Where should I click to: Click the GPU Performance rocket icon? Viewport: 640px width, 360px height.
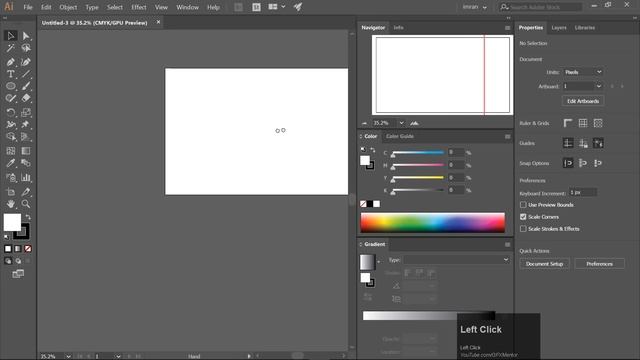298,7
